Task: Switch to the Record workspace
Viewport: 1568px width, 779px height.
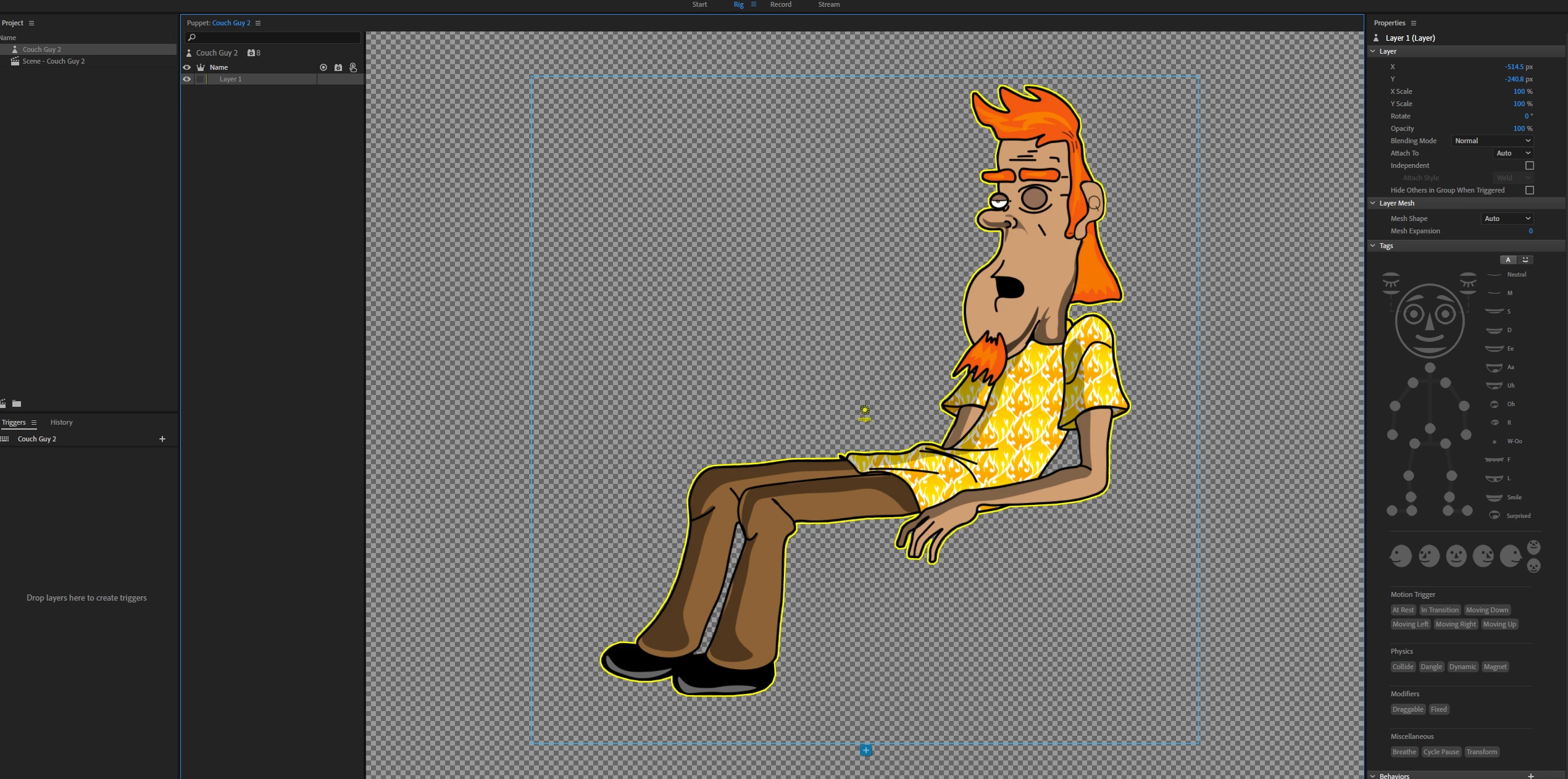Action: point(780,4)
